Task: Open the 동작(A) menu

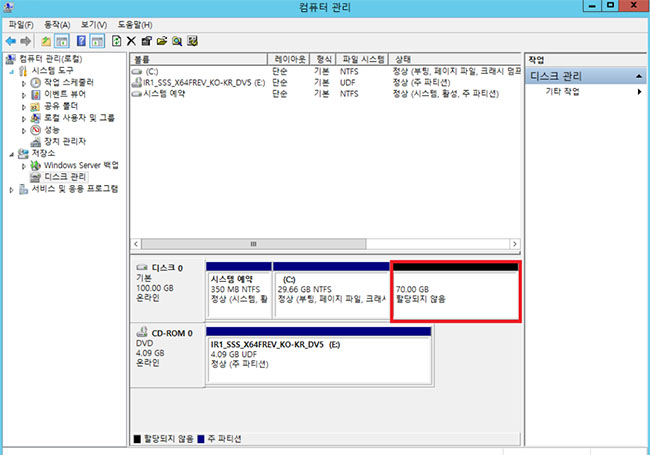Action: 57,25
